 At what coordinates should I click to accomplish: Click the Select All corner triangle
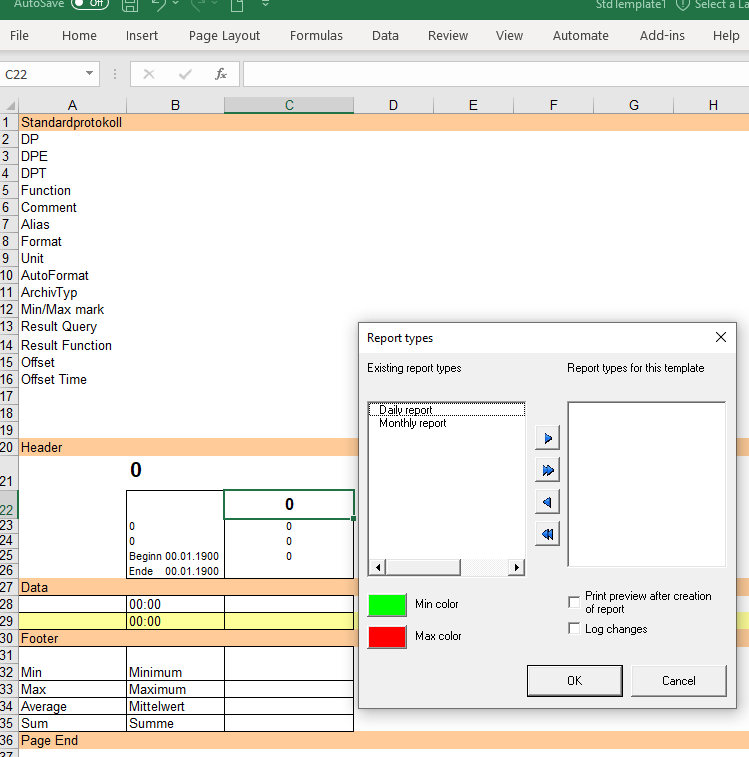click(x=9, y=105)
